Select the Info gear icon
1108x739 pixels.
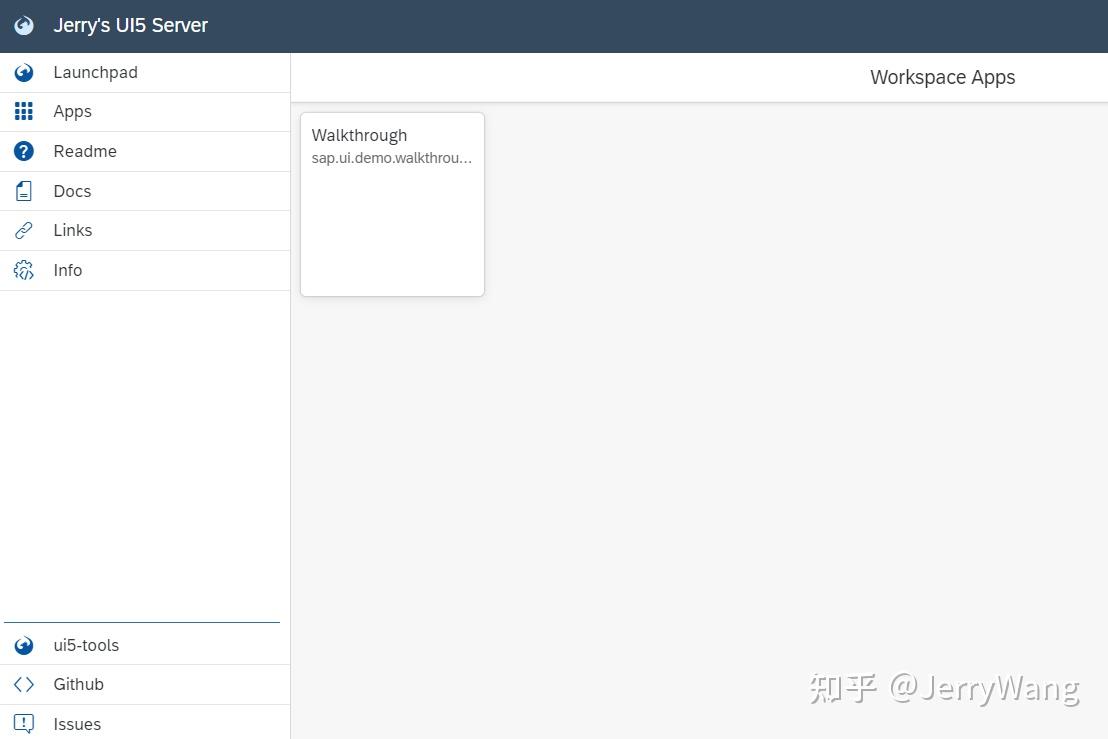pyautogui.click(x=23, y=270)
